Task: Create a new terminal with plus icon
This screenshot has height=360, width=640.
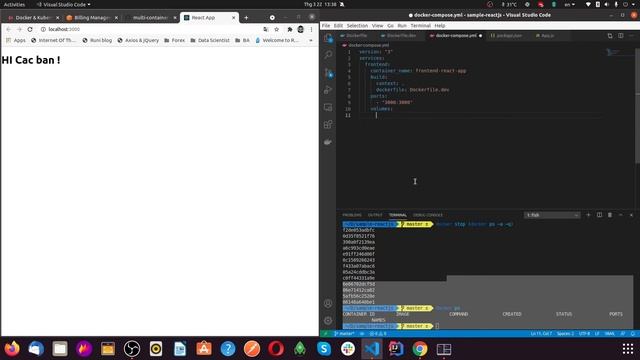Action: click(588, 215)
